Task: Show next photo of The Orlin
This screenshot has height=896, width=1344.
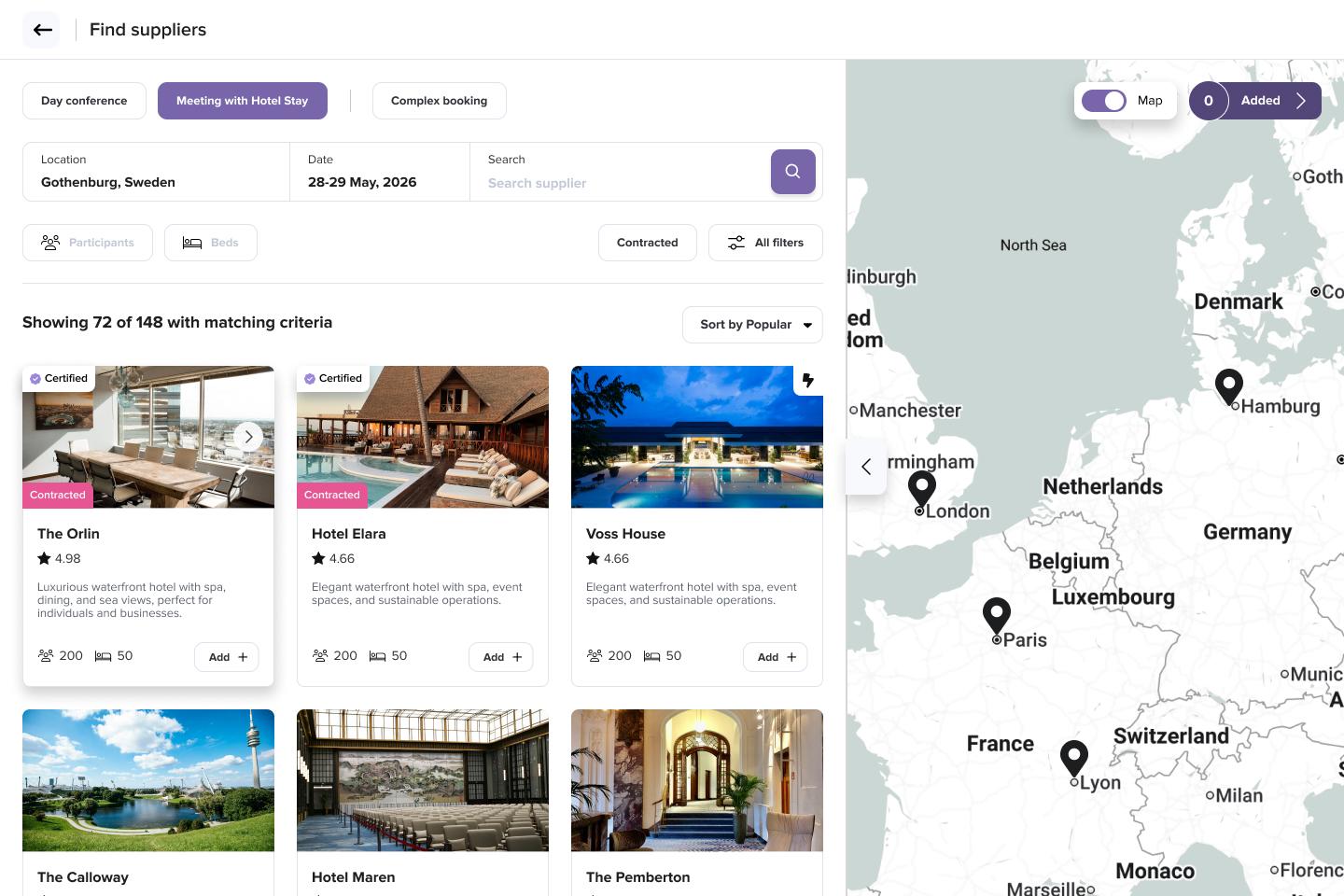Action: 248,437
